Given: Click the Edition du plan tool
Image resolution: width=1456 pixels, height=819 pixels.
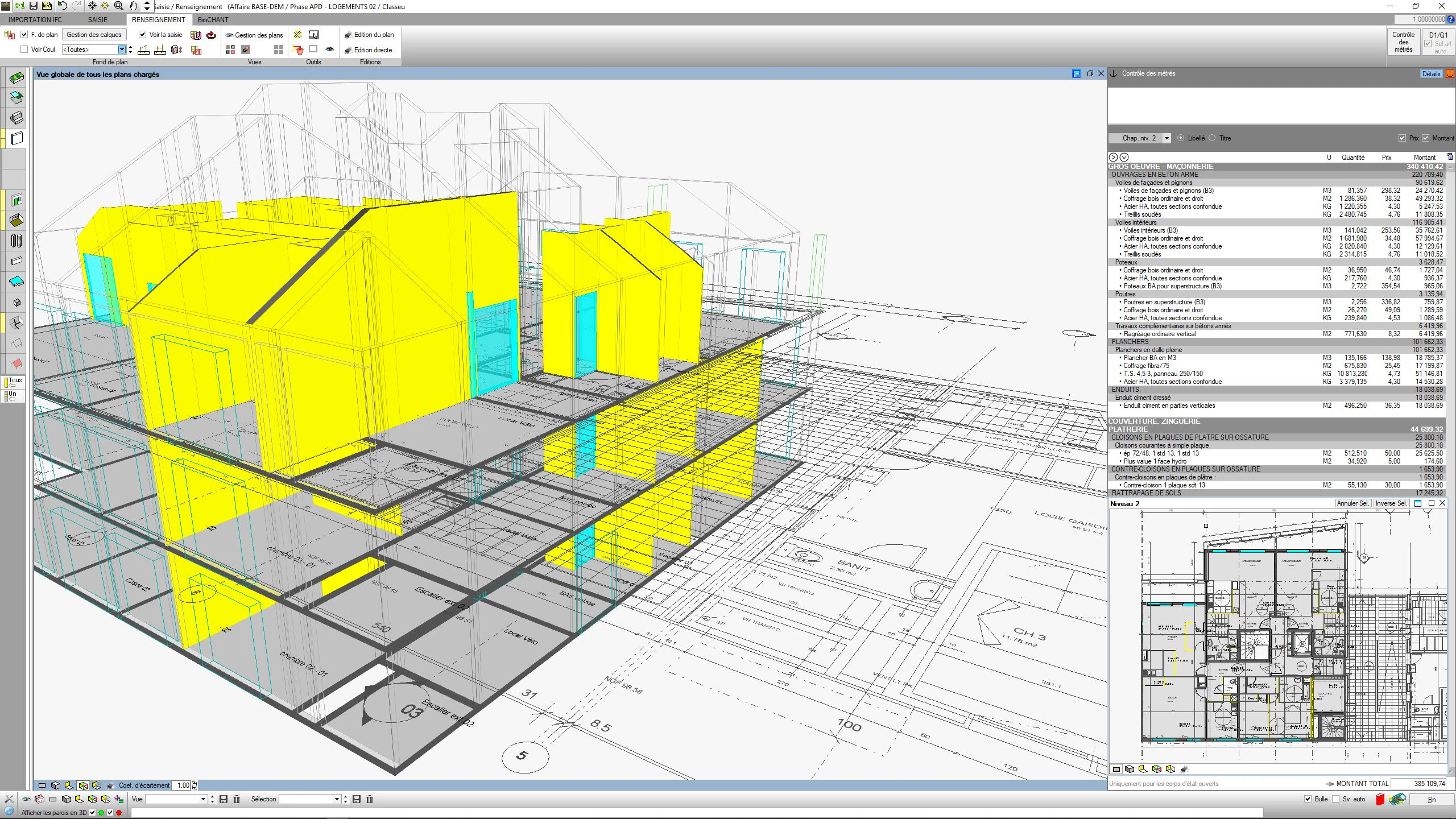Looking at the screenshot, I should pyautogui.click(x=369, y=35).
